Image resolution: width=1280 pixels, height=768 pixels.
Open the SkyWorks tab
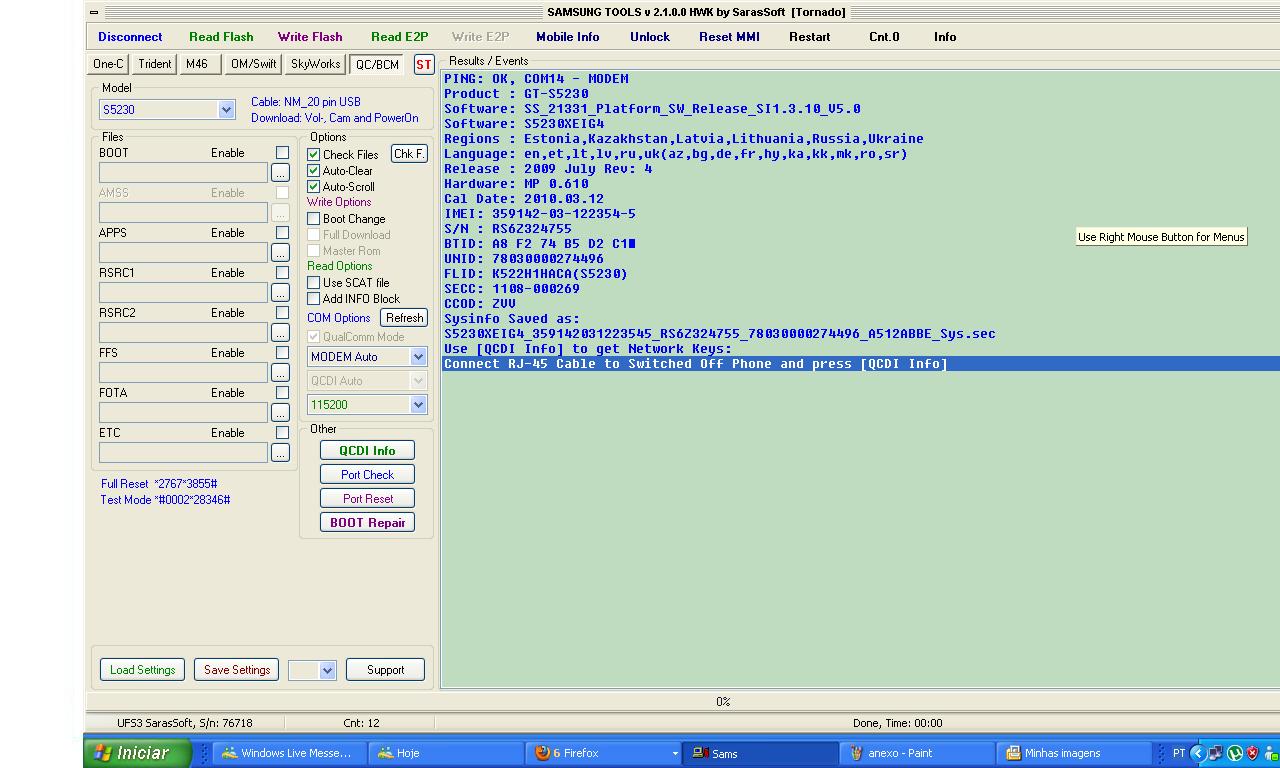point(315,64)
